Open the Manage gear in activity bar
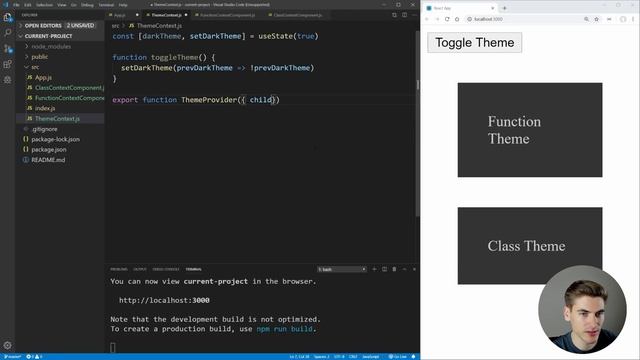The width and height of the screenshot is (640, 360). coord(7,345)
